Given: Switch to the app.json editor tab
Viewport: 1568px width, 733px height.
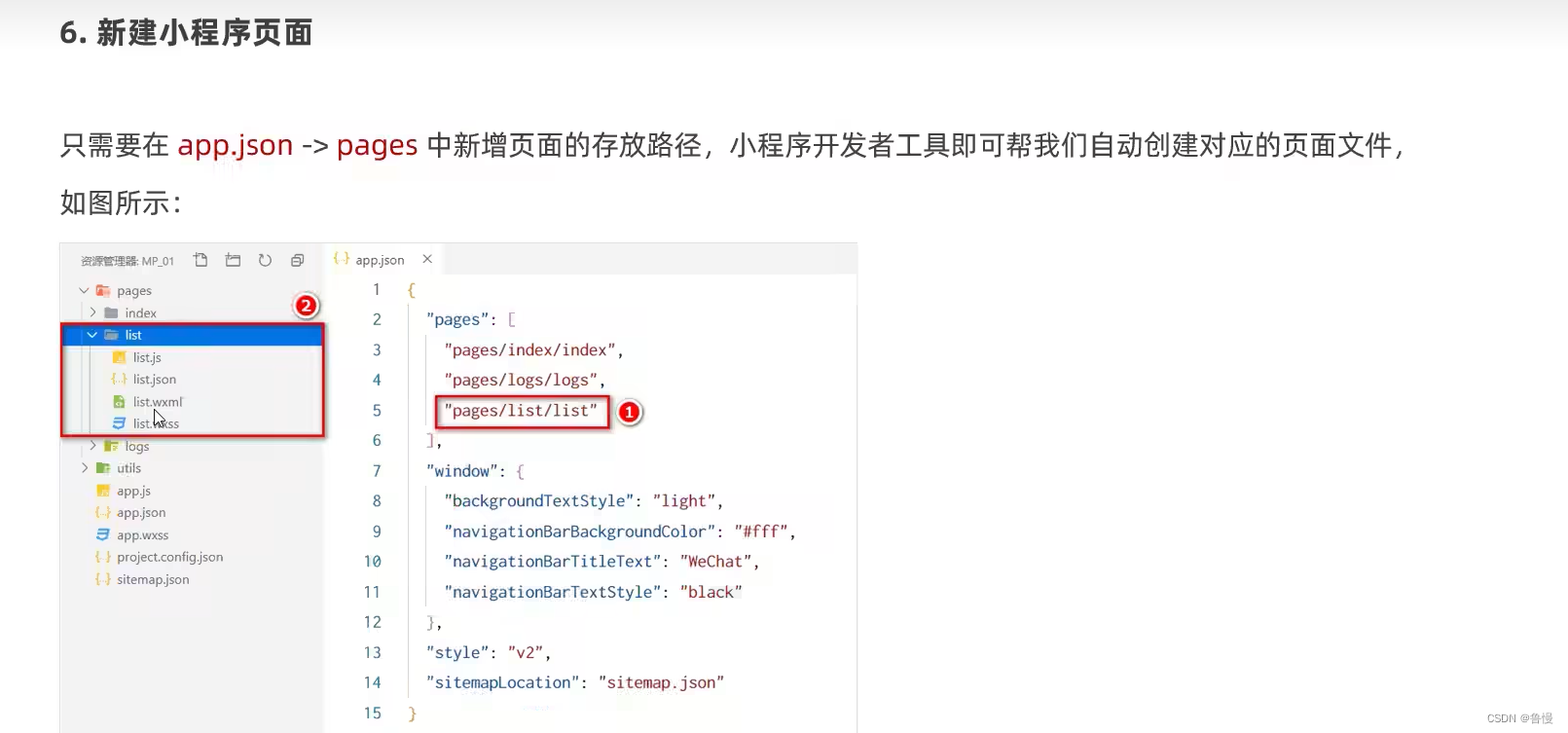Looking at the screenshot, I should 381,260.
